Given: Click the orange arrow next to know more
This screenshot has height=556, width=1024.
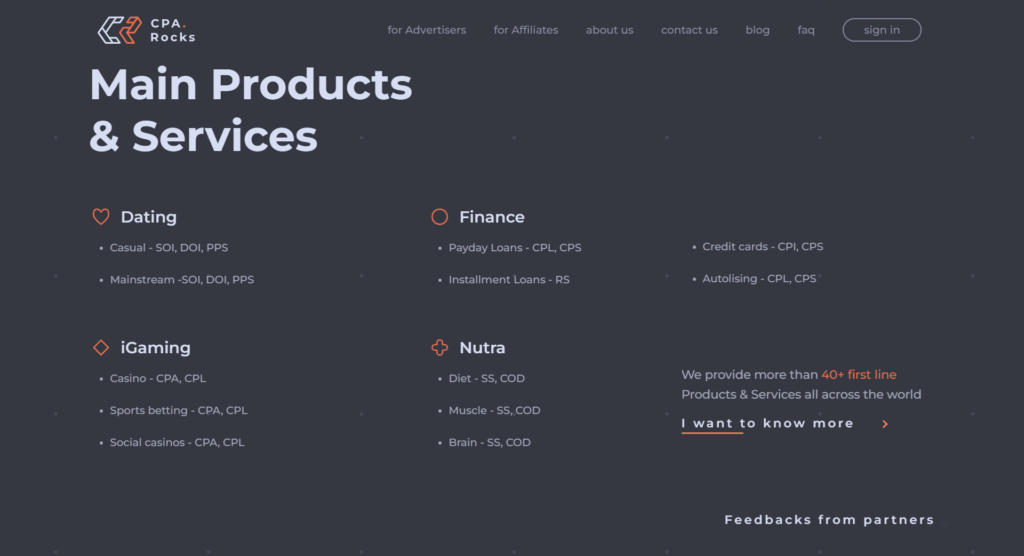Looking at the screenshot, I should tap(885, 424).
